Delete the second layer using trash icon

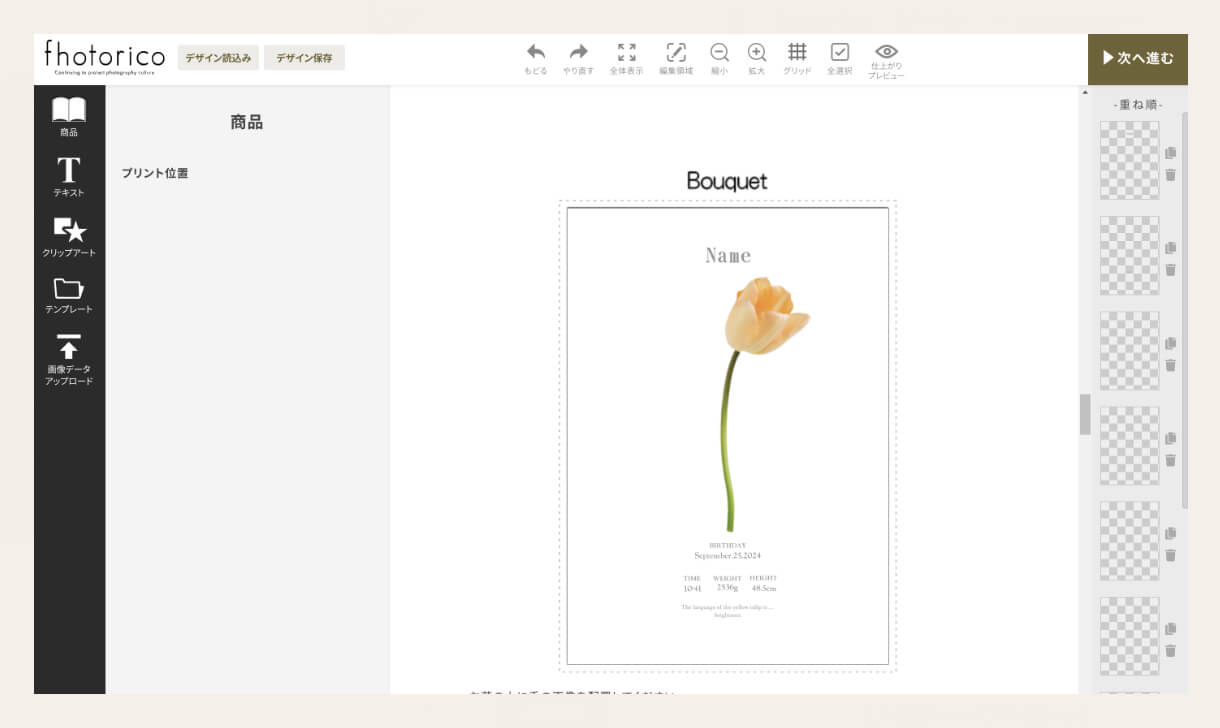point(1171,270)
